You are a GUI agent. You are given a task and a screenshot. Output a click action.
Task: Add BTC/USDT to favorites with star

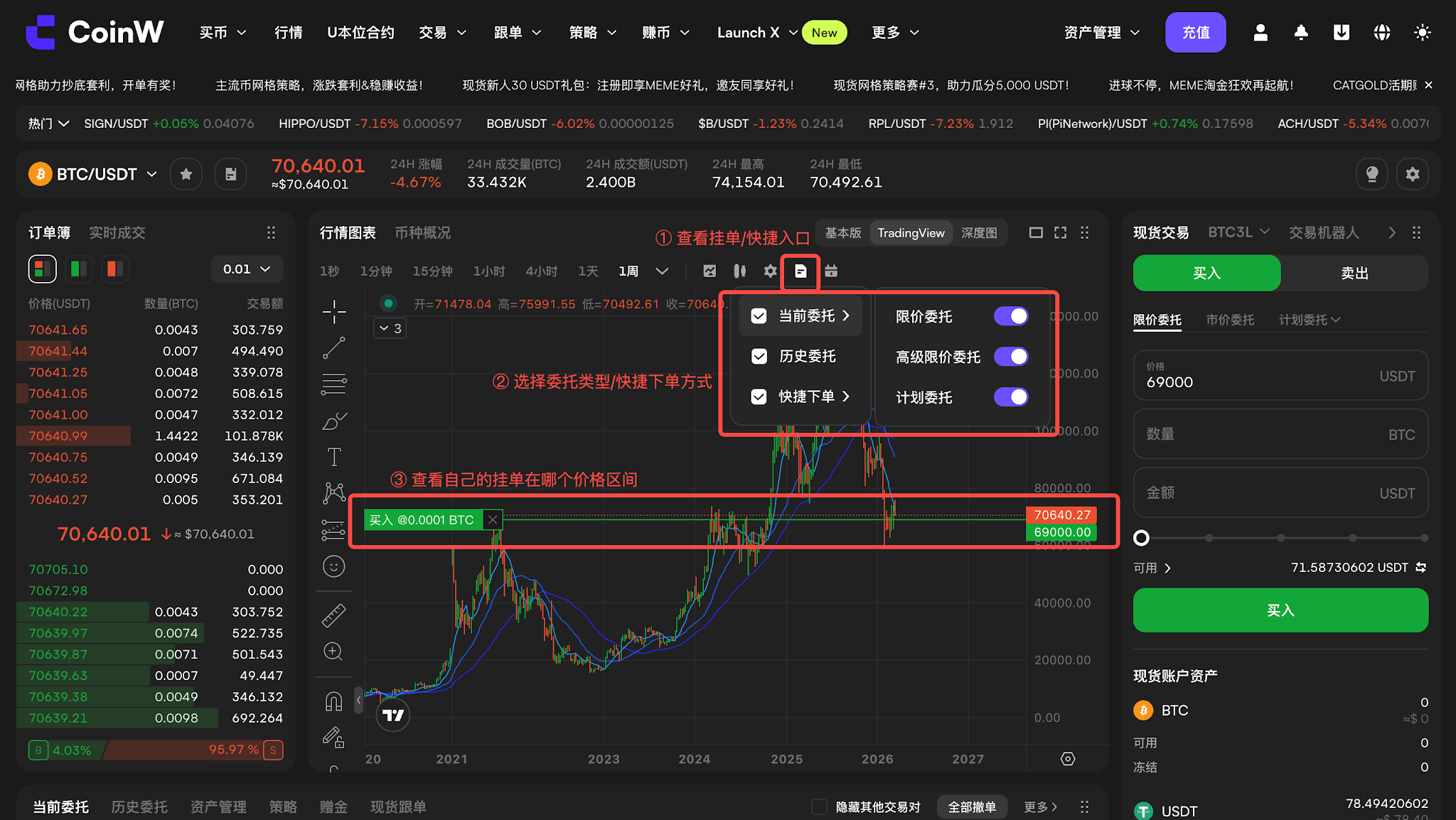click(186, 174)
